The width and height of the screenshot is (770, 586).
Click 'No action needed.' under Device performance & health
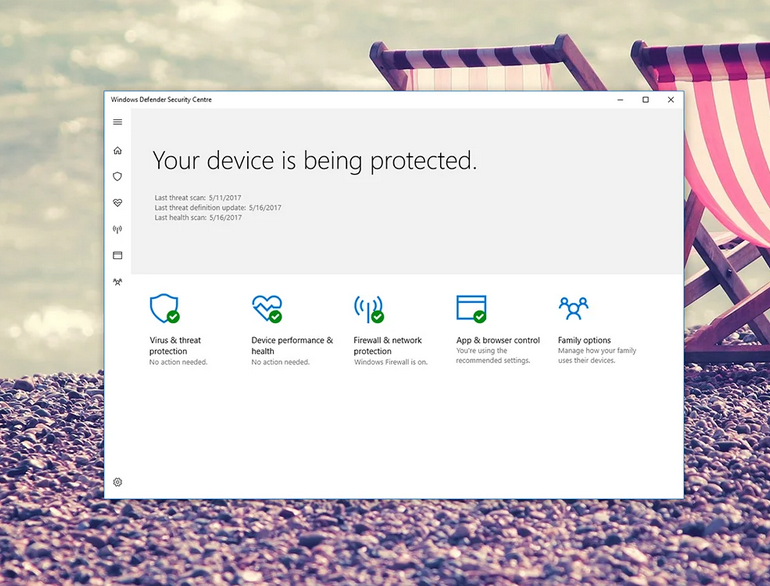pos(280,362)
